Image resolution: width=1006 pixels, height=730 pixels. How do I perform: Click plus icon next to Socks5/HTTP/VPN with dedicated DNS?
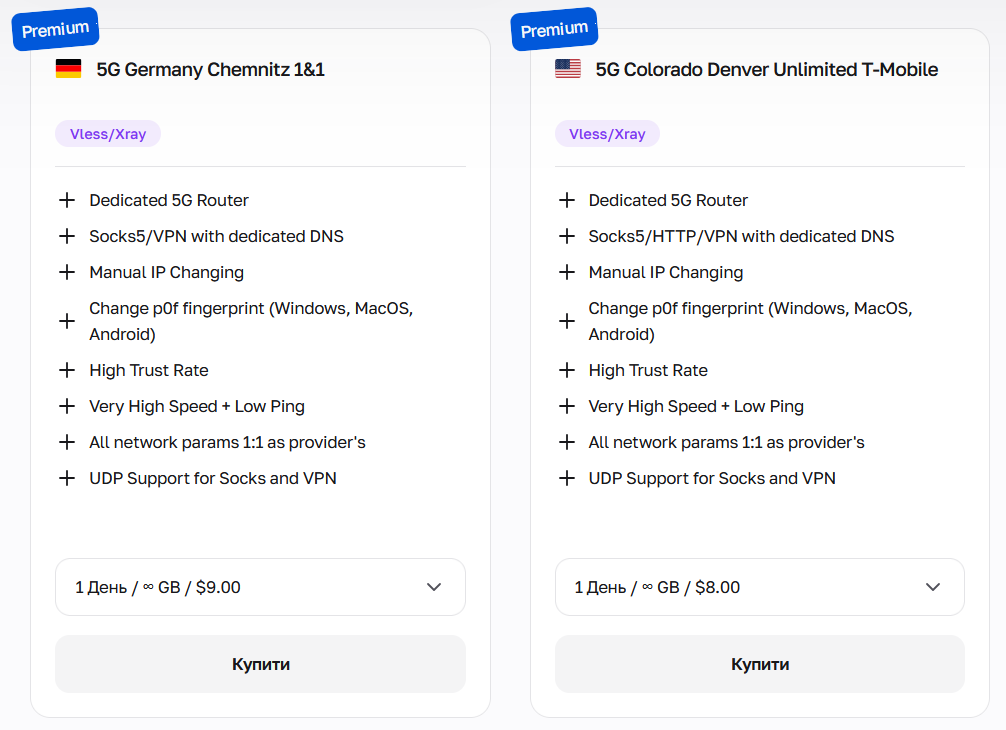point(567,236)
